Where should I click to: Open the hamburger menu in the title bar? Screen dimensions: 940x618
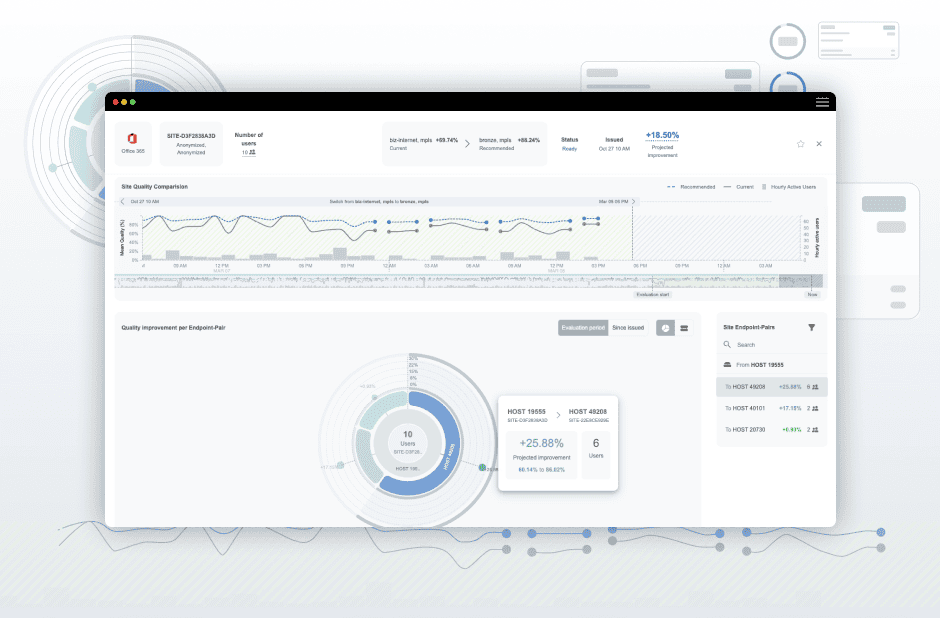(822, 102)
